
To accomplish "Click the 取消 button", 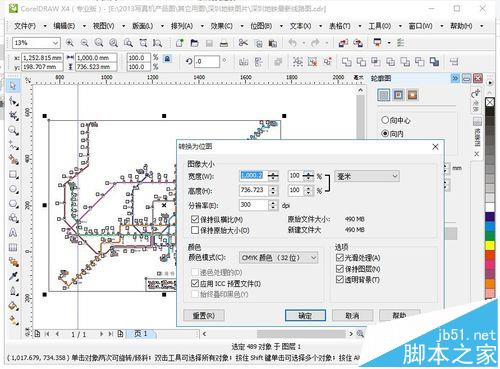I will [x=352, y=315].
